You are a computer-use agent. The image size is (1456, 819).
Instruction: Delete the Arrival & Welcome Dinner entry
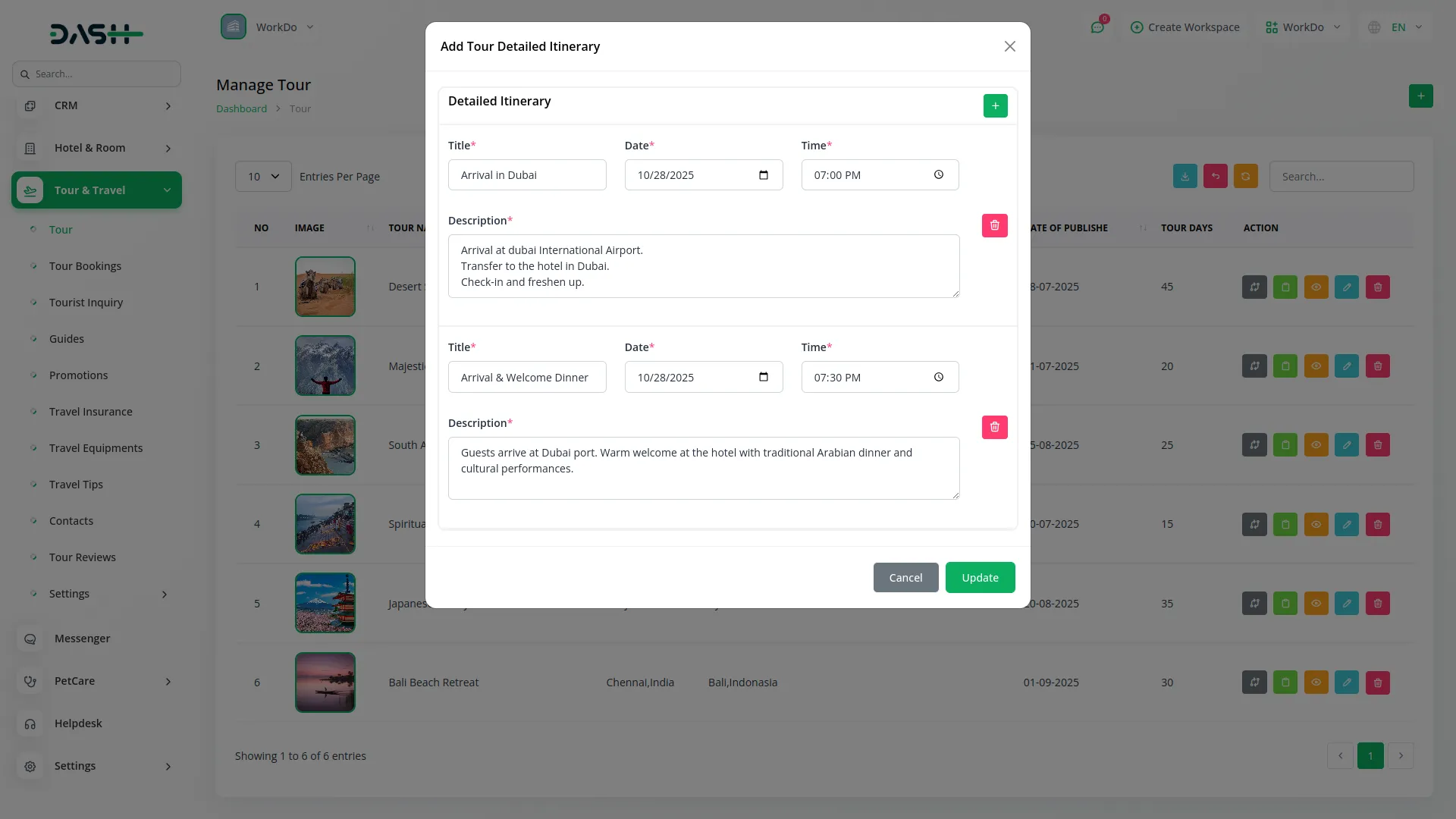pyautogui.click(x=994, y=427)
